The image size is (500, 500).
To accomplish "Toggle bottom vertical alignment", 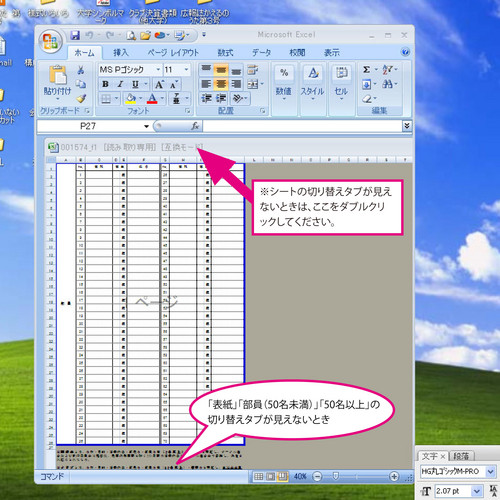I will (x=236, y=70).
